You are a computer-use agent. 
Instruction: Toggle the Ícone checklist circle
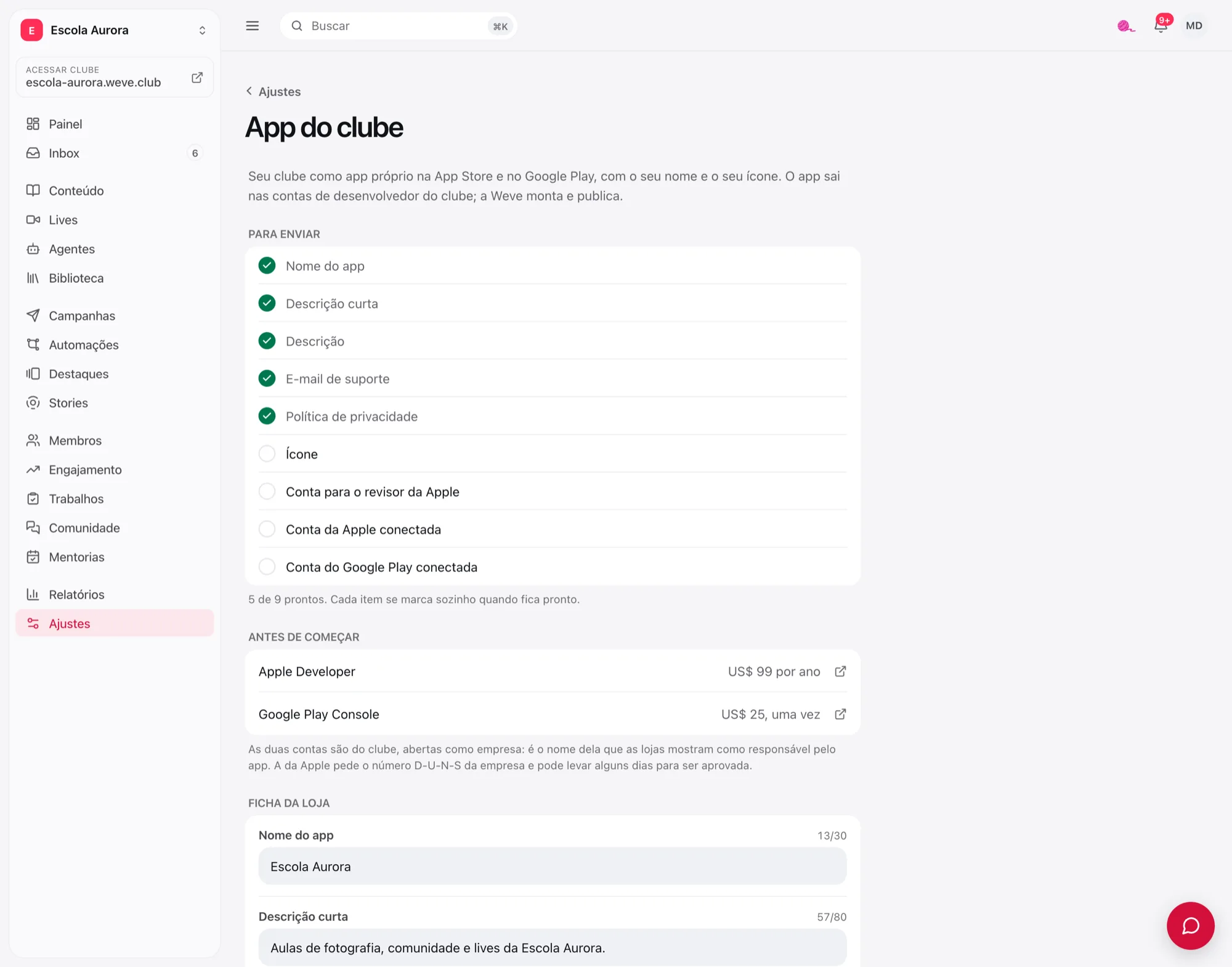pos(267,454)
